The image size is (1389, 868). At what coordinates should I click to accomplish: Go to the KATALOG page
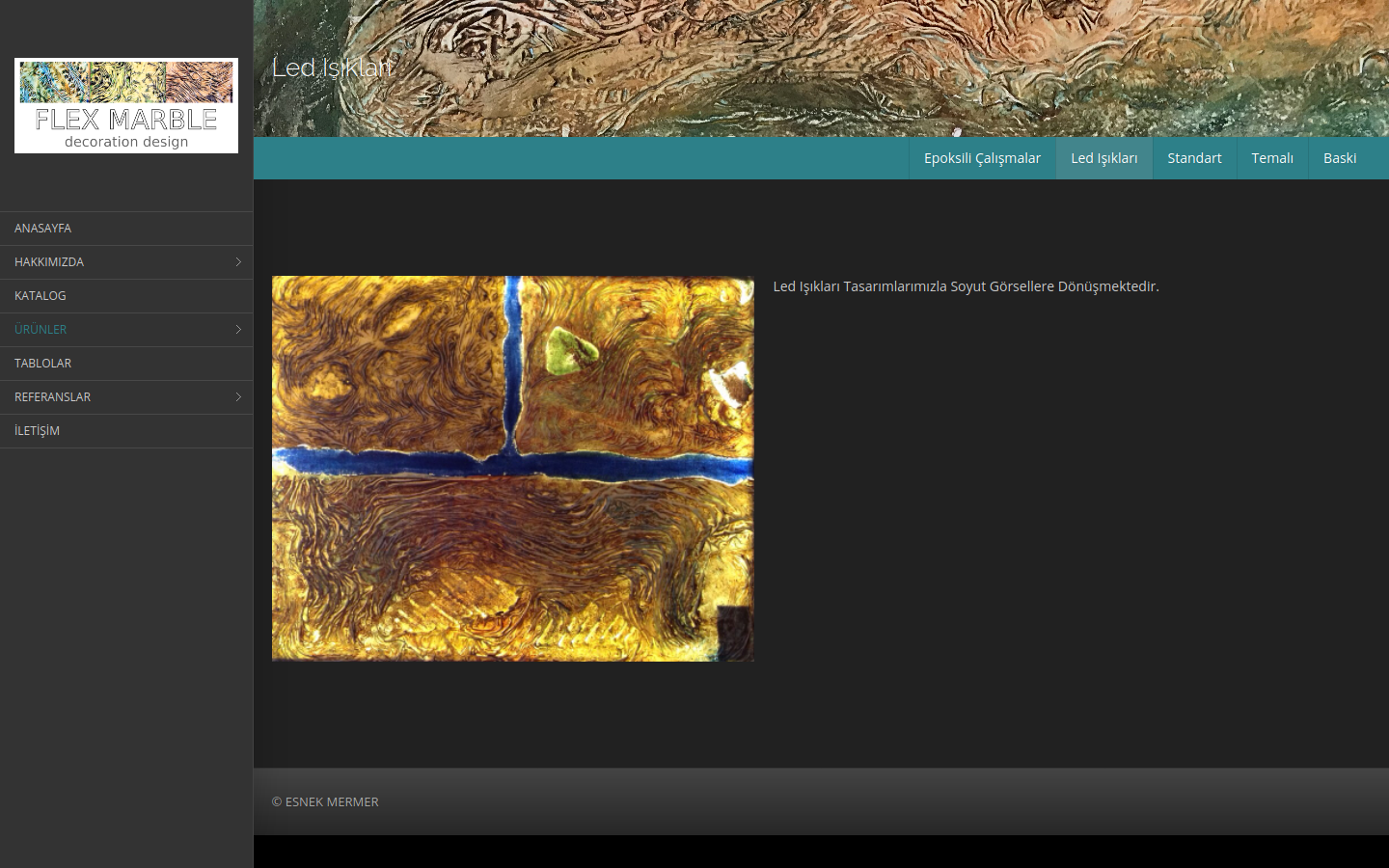(x=126, y=296)
